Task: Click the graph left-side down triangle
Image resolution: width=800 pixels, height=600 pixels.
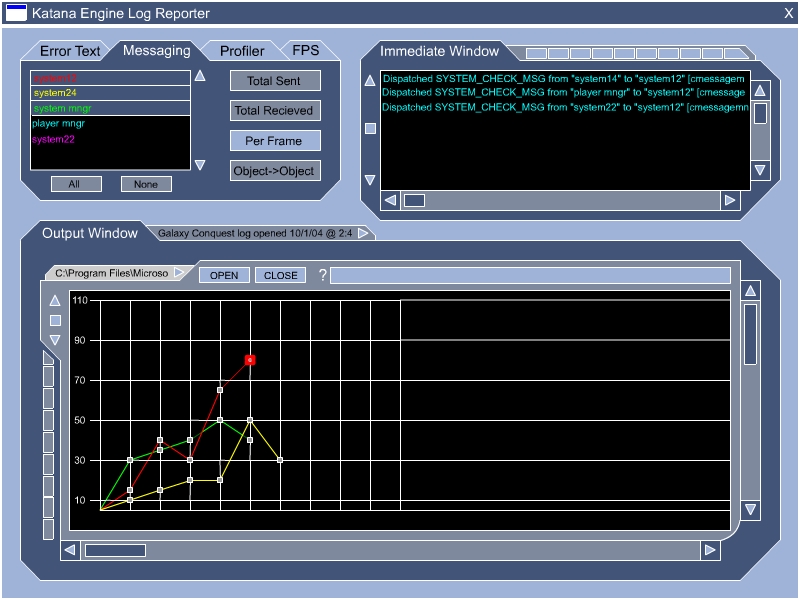Action: pos(55,340)
